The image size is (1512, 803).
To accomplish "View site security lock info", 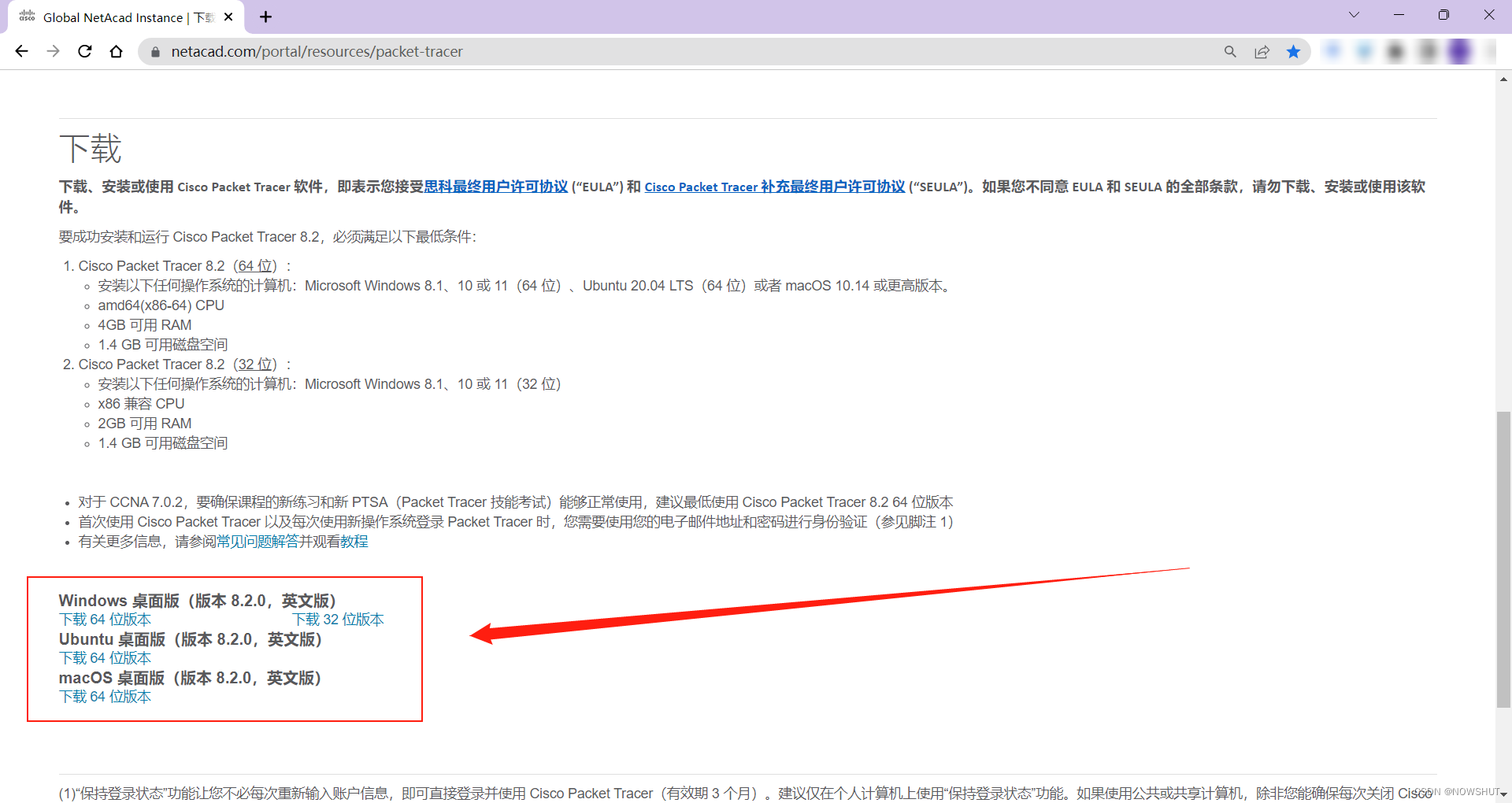I will (x=155, y=52).
